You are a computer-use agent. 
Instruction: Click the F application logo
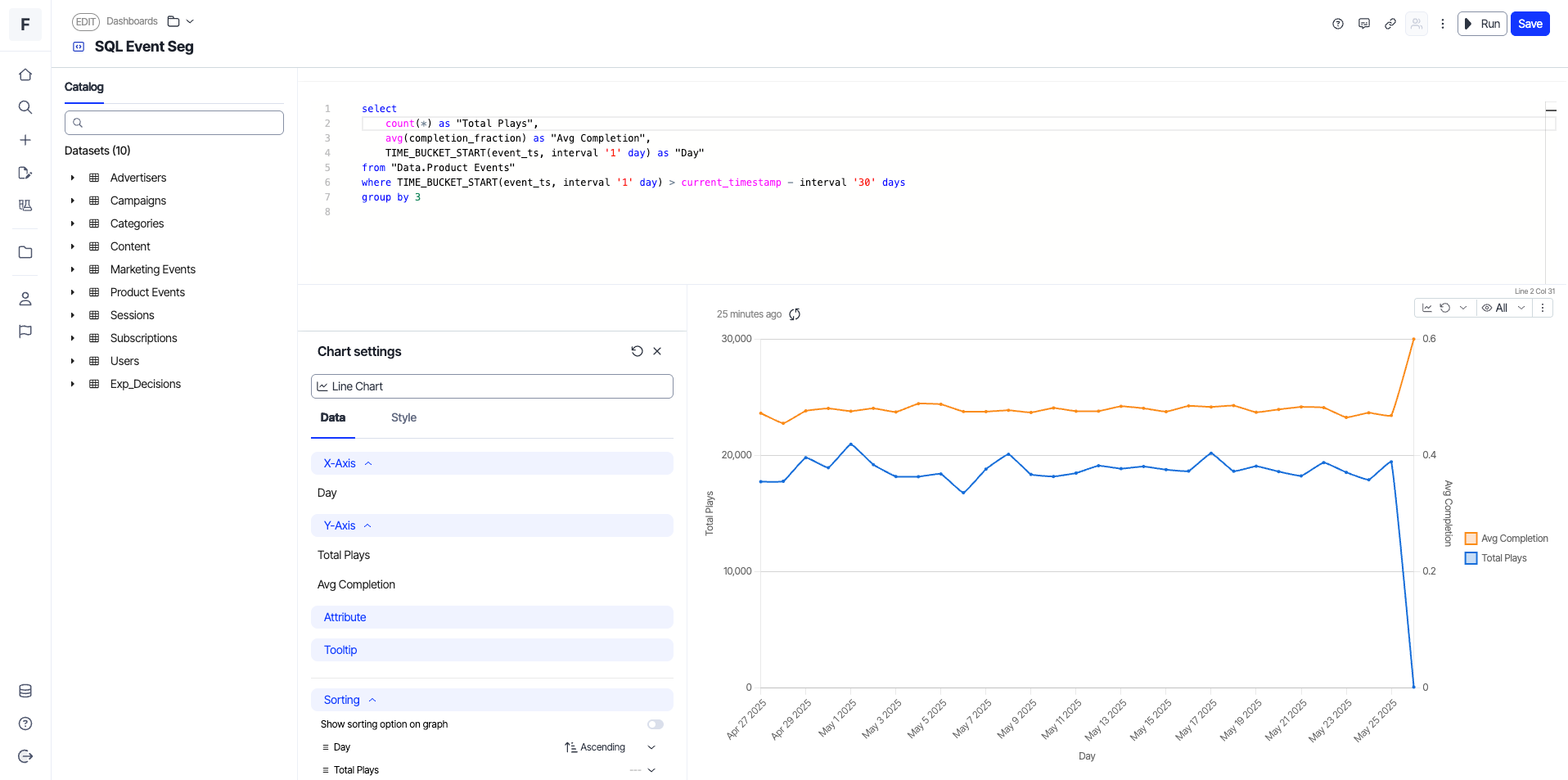(x=25, y=25)
